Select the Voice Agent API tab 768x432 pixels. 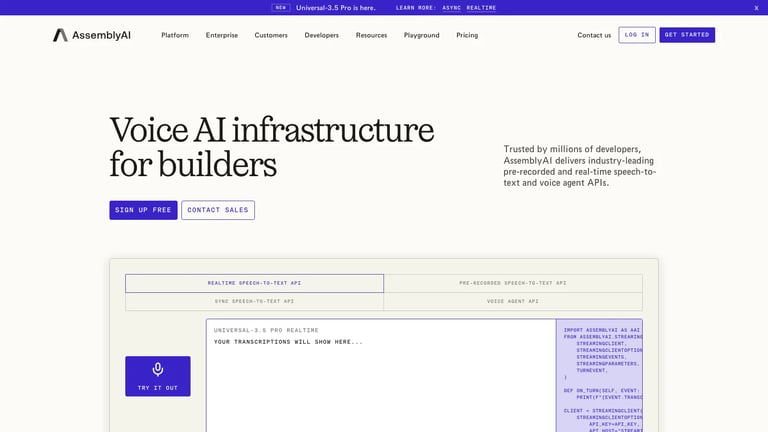tap(513, 301)
